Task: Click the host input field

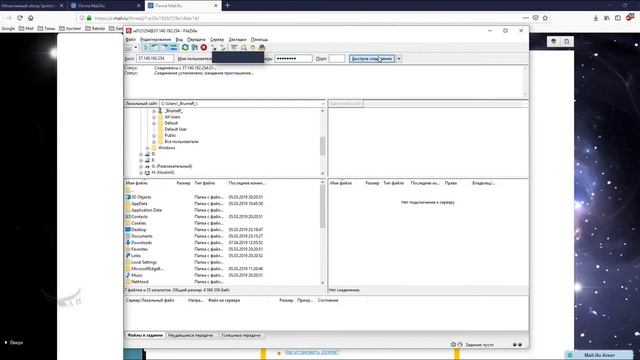Action: click(155, 59)
